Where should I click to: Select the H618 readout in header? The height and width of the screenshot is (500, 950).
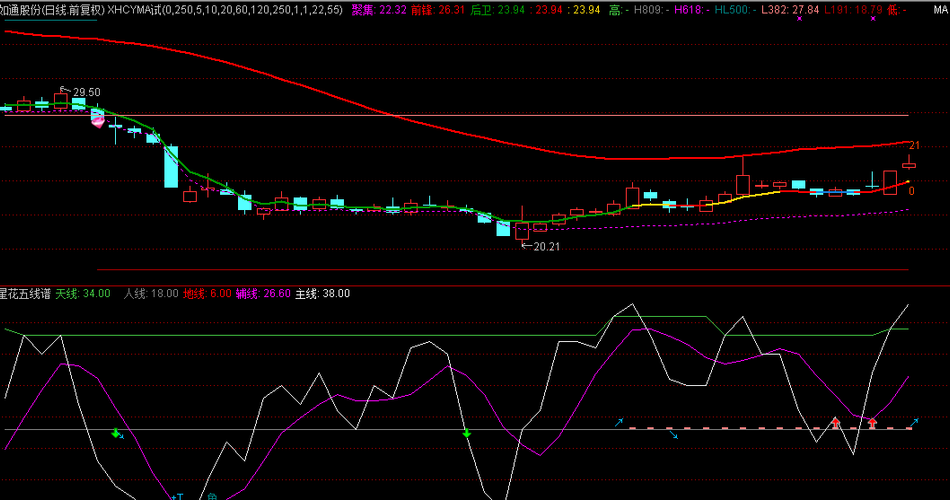[692, 10]
